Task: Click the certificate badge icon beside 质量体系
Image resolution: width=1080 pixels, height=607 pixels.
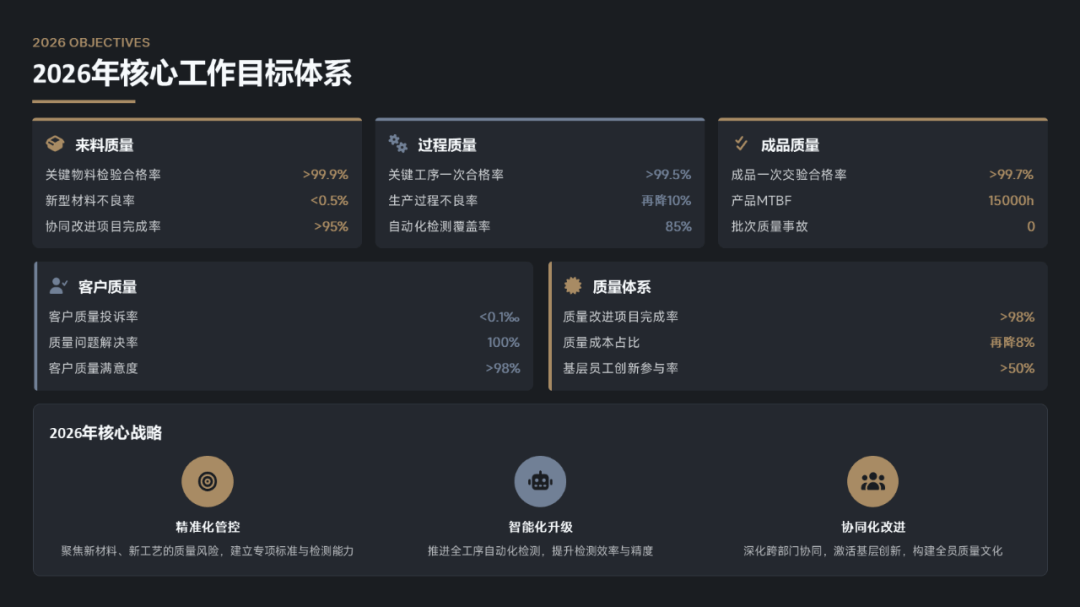Action: tap(572, 286)
